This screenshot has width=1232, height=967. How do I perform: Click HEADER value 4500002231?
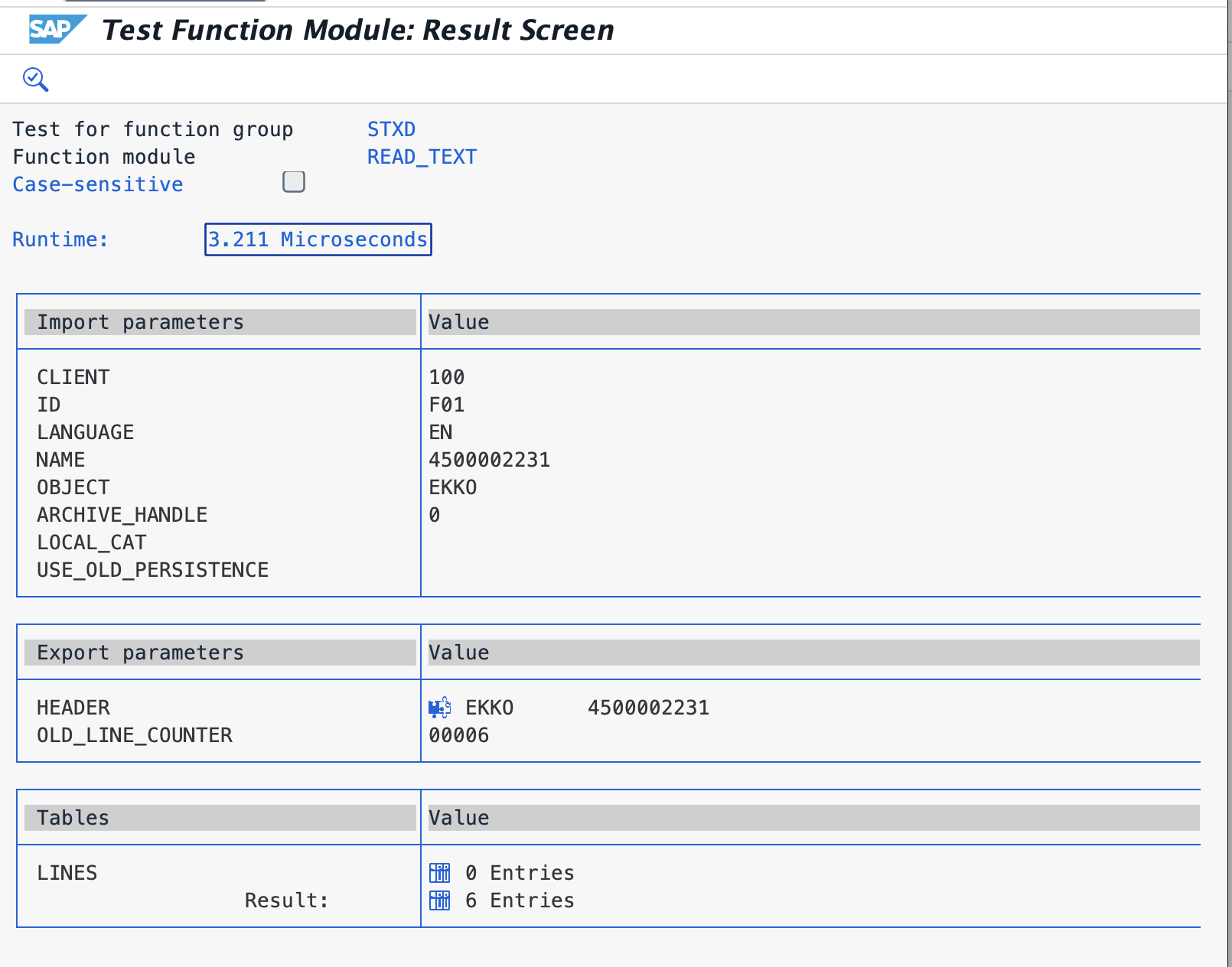pos(649,708)
